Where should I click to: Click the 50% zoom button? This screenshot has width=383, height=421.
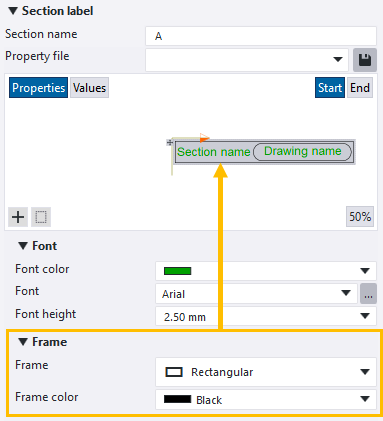(360, 217)
